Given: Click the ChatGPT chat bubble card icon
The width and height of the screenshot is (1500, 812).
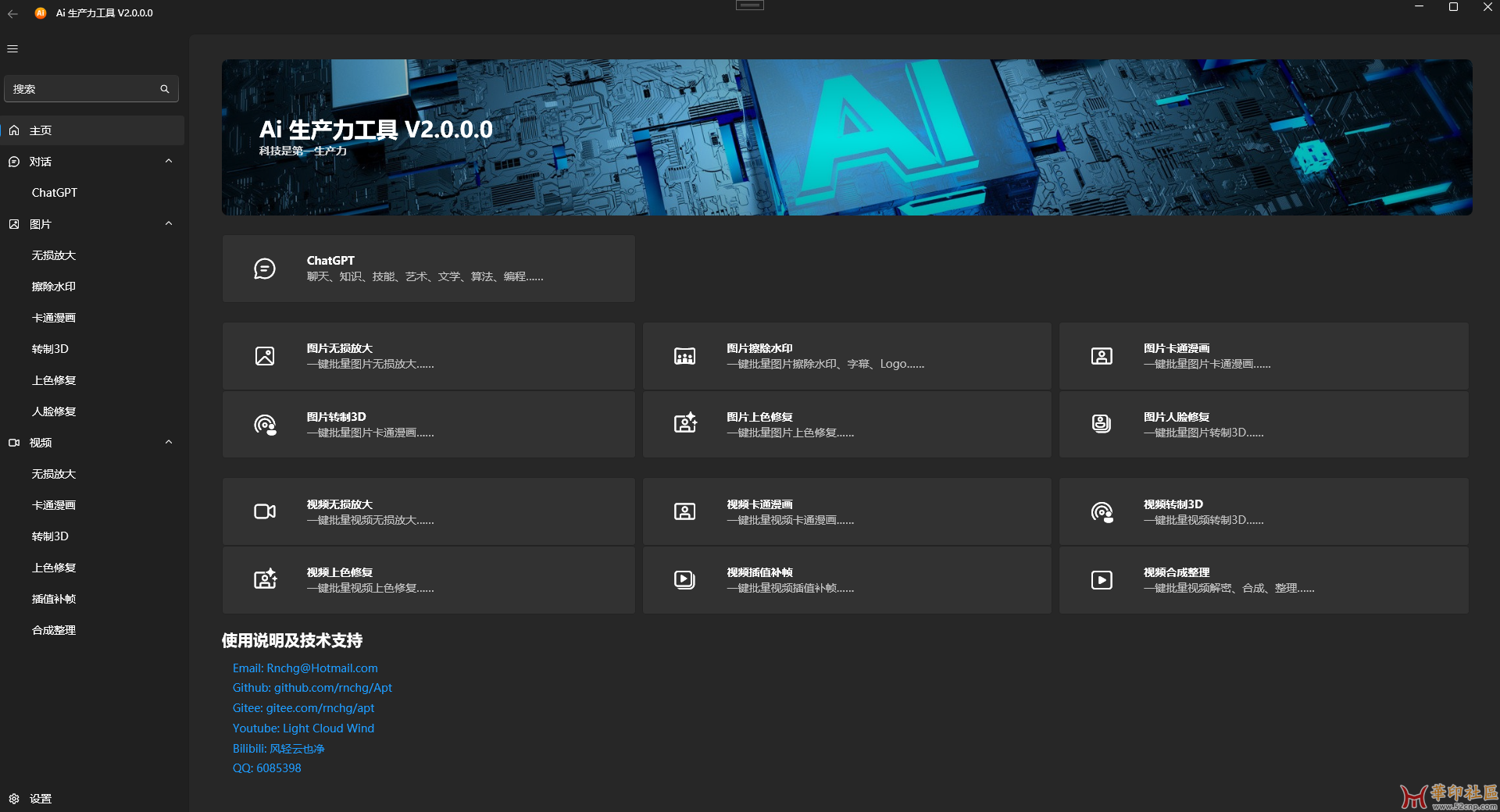Looking at the screenshot, I should [x=265, y=269].
